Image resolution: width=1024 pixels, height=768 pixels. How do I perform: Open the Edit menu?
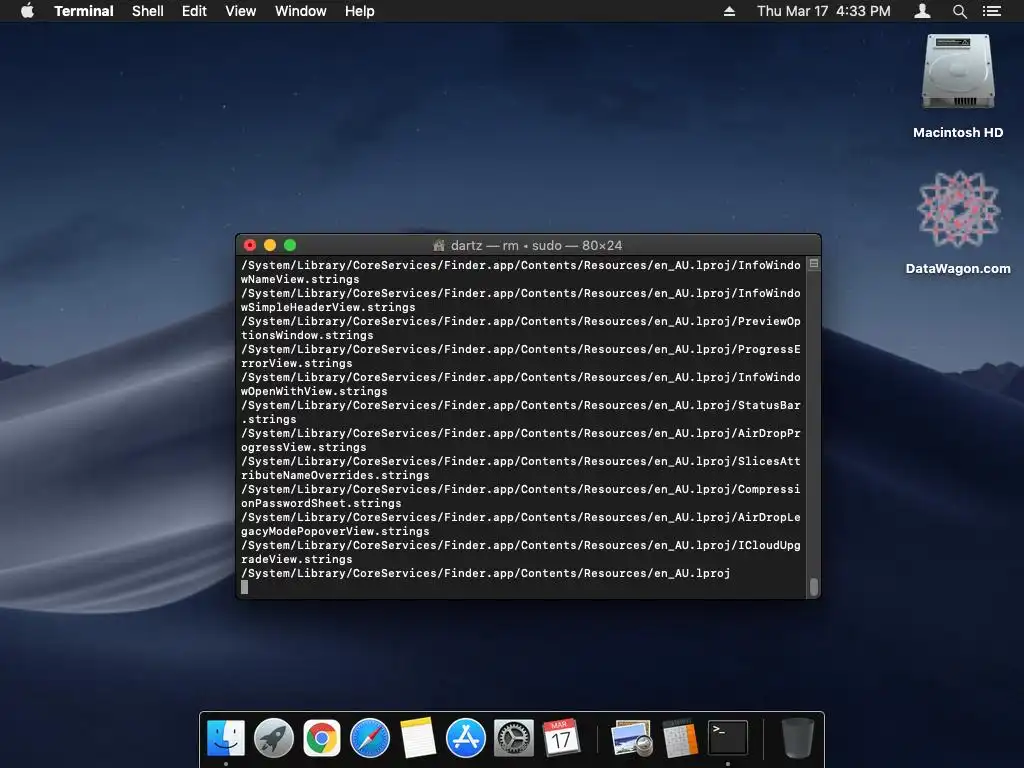pos(194,11)
